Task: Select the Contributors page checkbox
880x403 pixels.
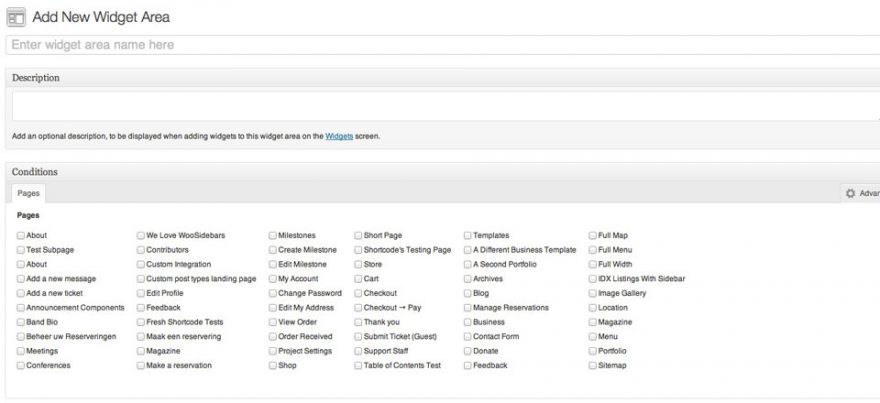Action: pos(141,250)
